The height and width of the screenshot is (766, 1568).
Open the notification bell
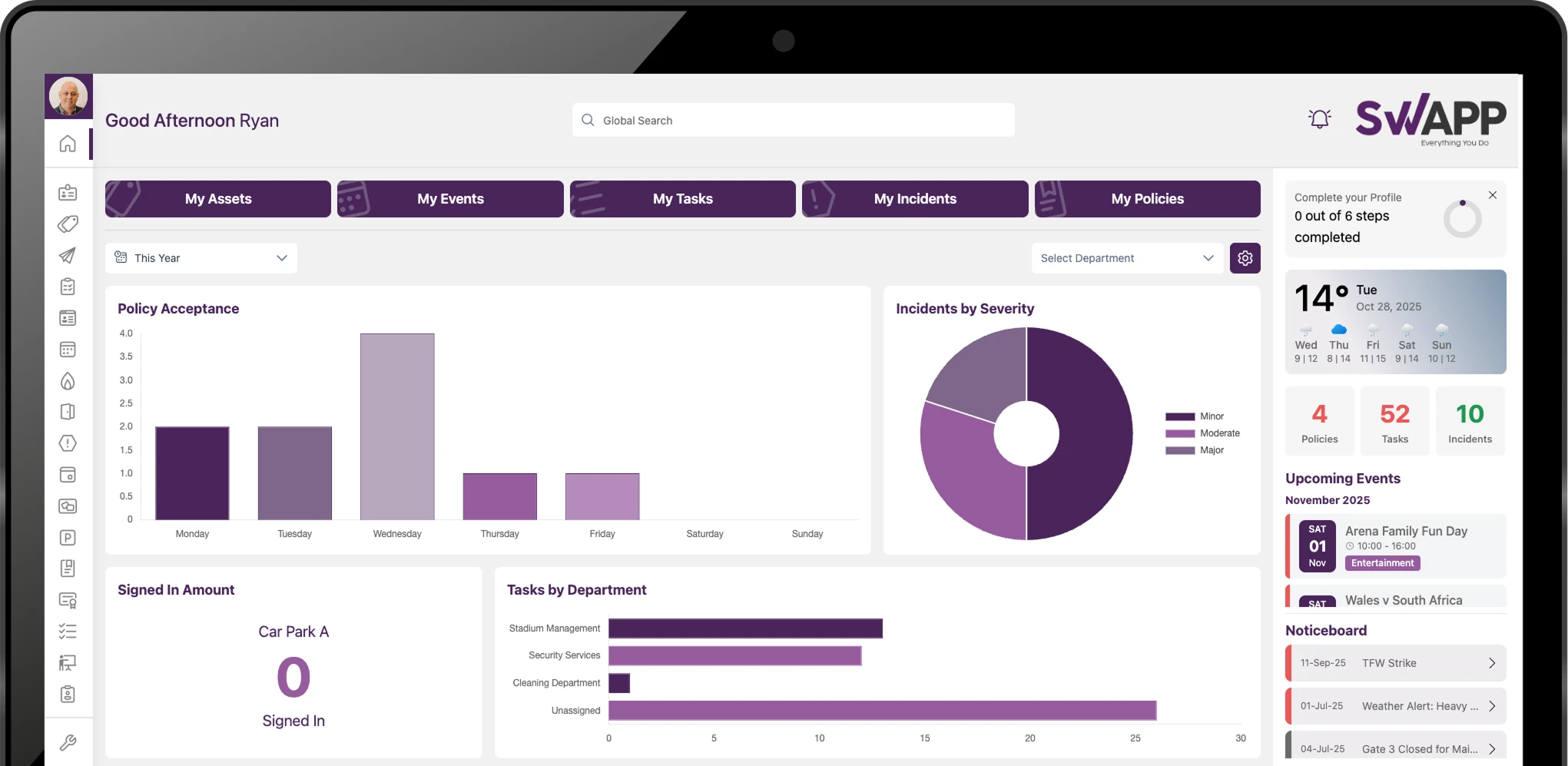1319,118
